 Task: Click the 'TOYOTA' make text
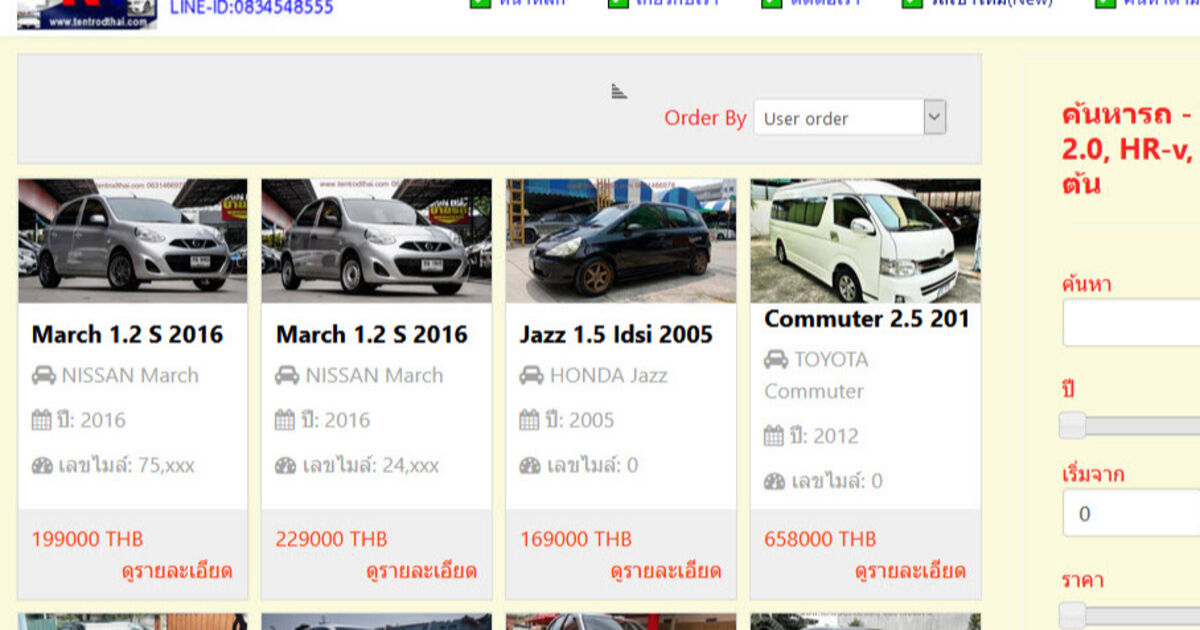[x=832, y=360]
